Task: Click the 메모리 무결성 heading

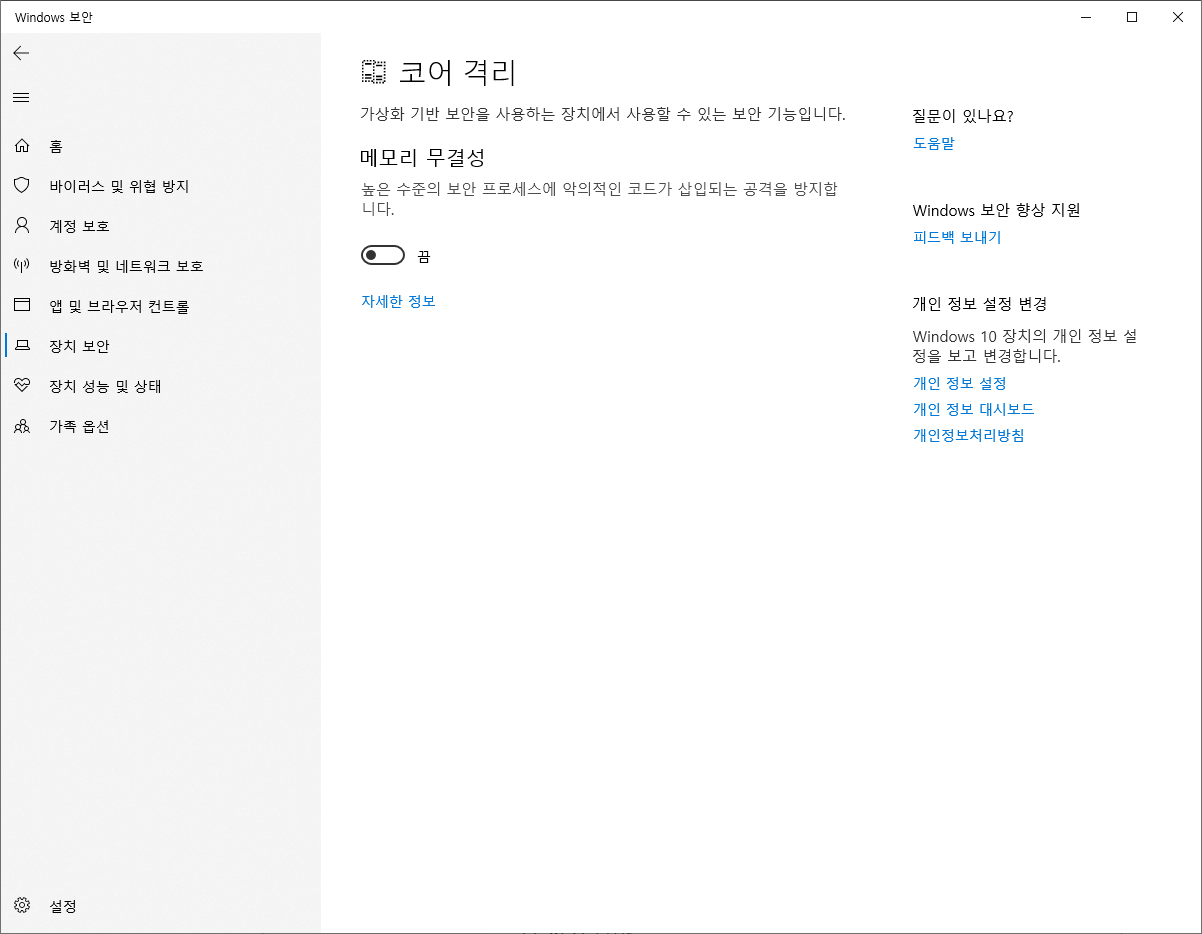Action: coord(423,157)
